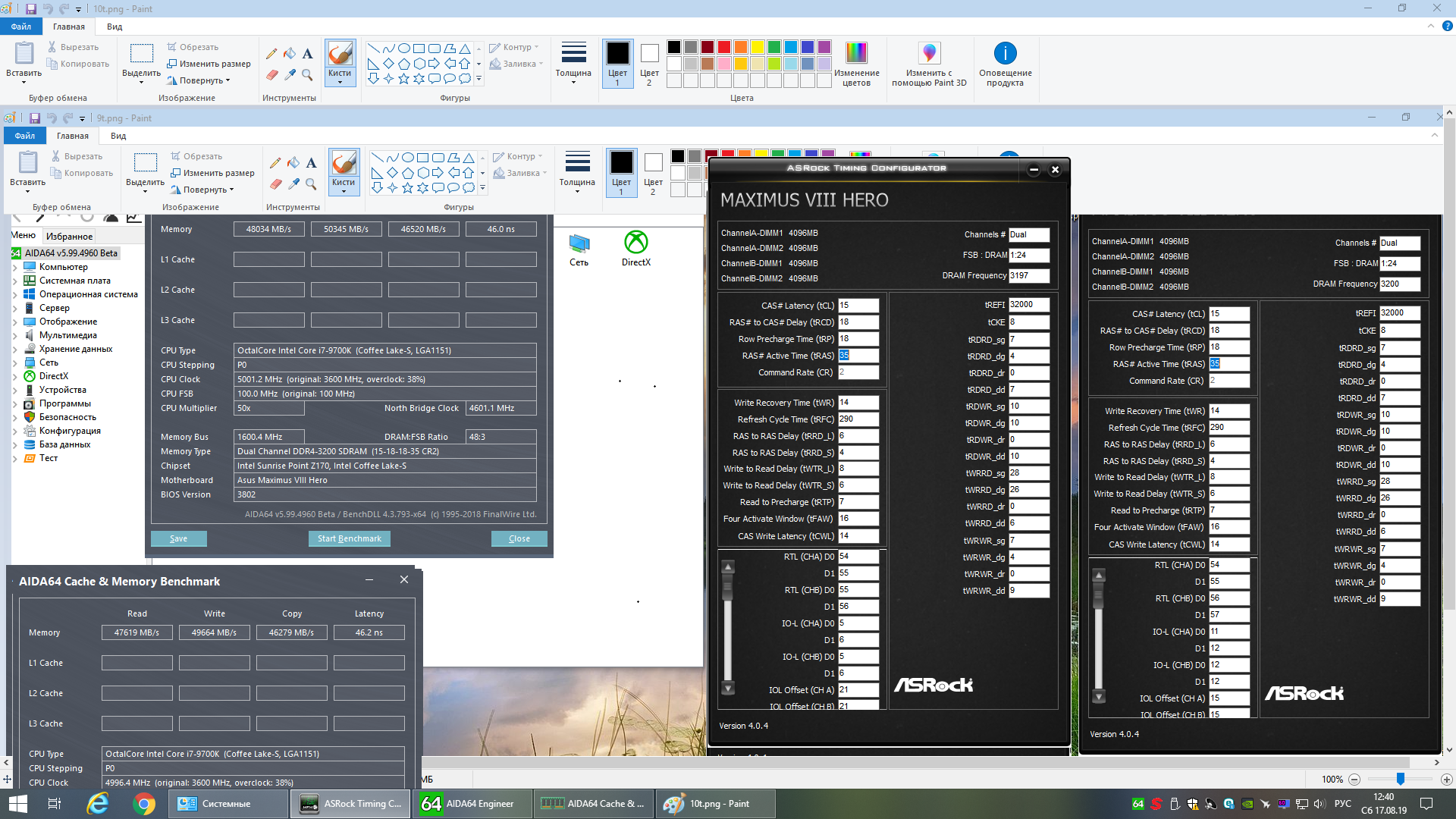Select the Pencil tool in the top ribbon

(271, 54)
